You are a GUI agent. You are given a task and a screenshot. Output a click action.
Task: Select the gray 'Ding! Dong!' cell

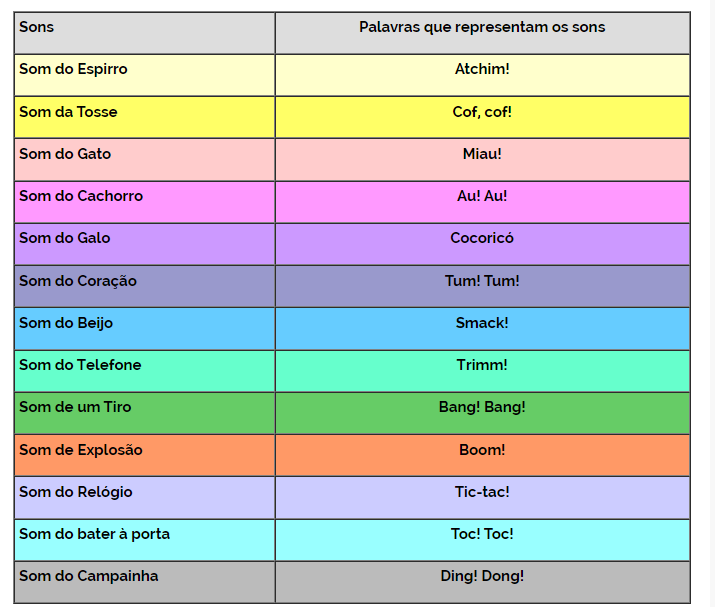(x=482, y=582)
